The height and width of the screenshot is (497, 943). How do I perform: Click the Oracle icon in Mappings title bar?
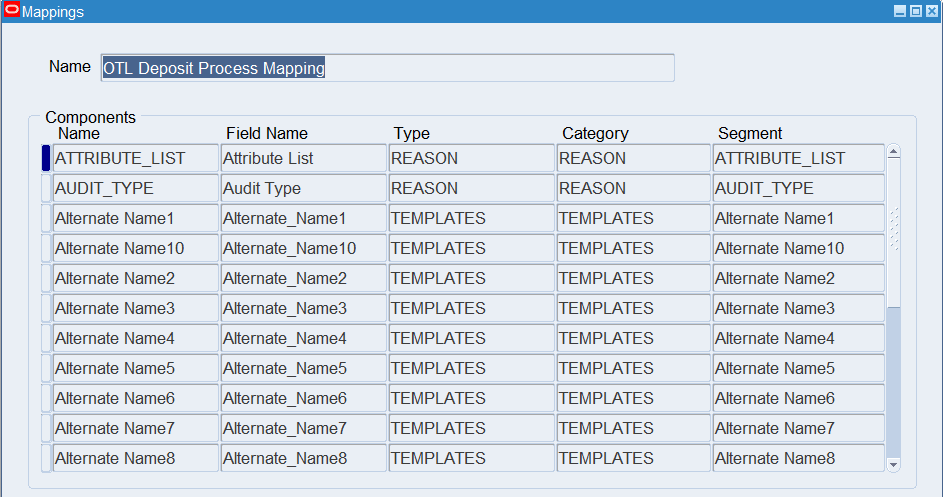click(x=11, y=11)
